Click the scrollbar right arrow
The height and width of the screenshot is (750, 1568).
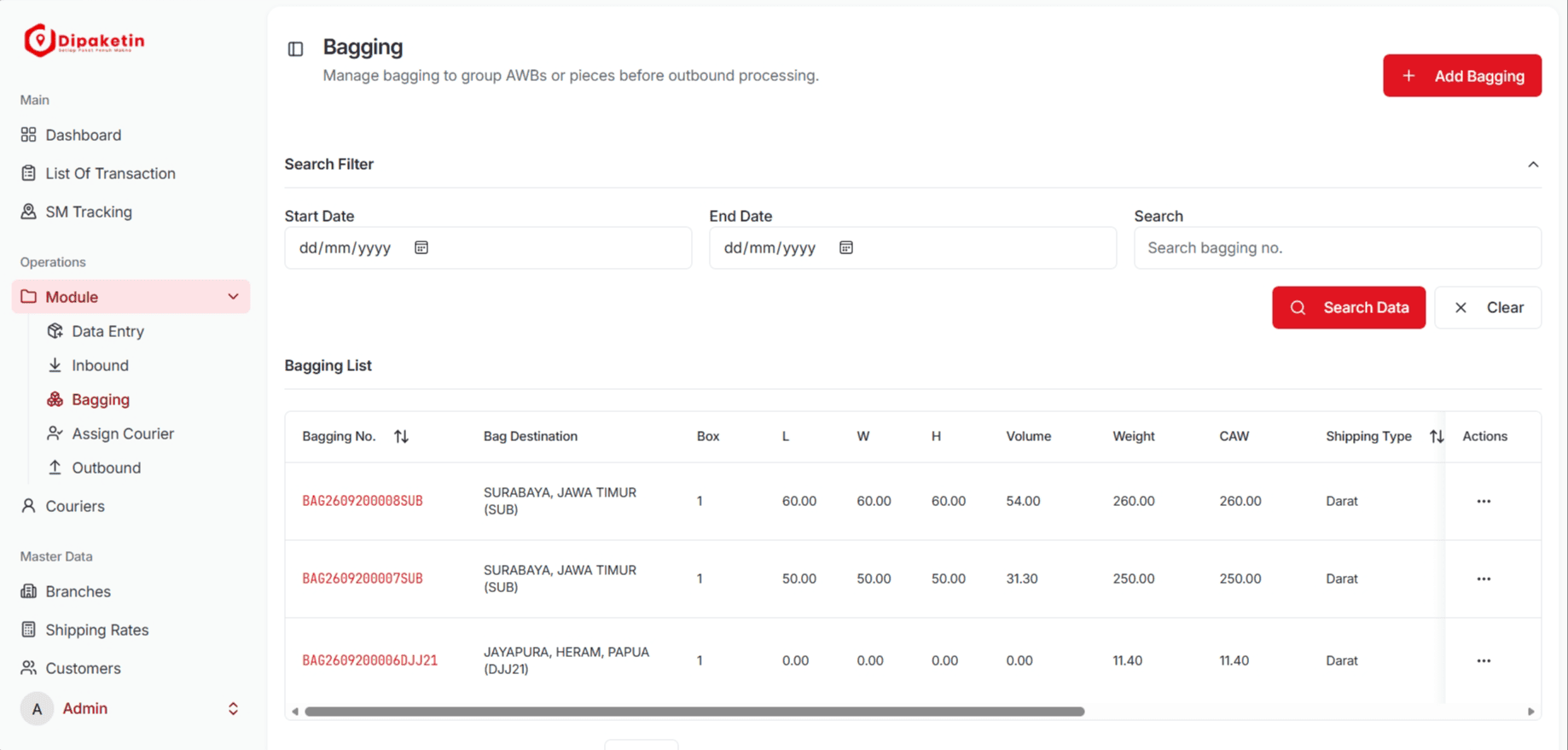1531,712
